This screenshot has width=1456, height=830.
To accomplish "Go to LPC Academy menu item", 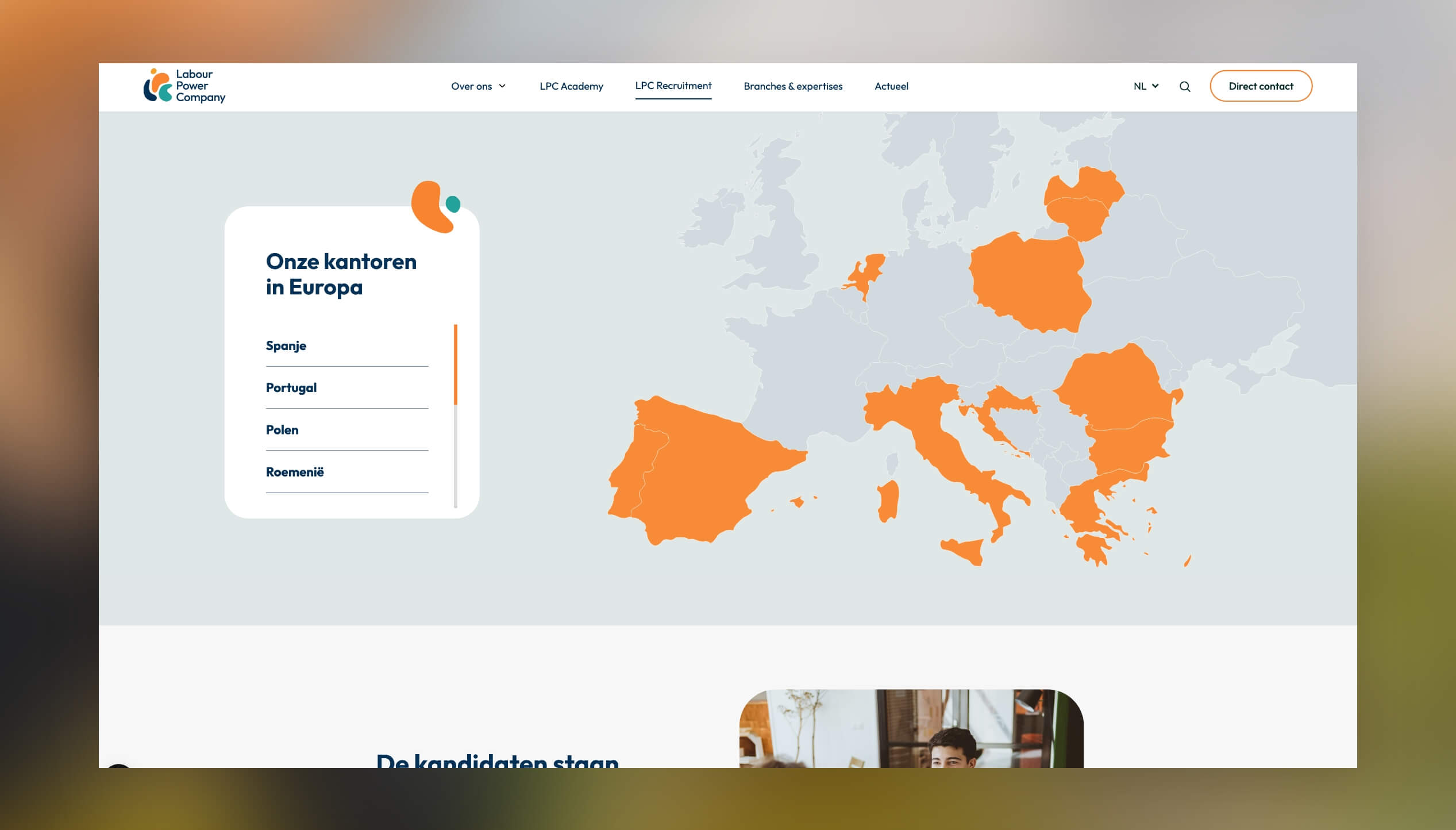I will (x=571, y=86).
